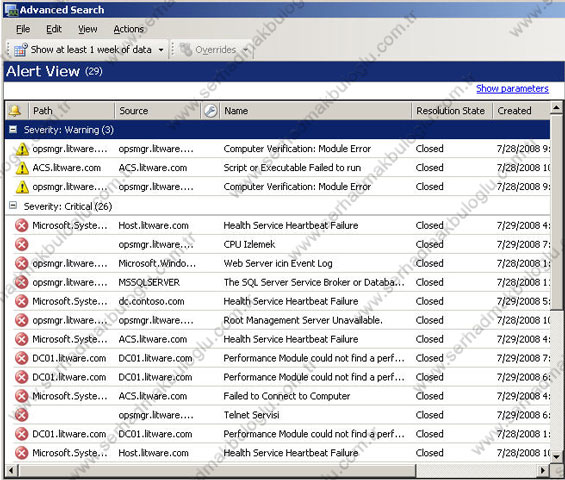The width and height of the screenshot is (565, 480).
Task: Collapse the Severity: Critical group
Action: (x=13, y=205)
